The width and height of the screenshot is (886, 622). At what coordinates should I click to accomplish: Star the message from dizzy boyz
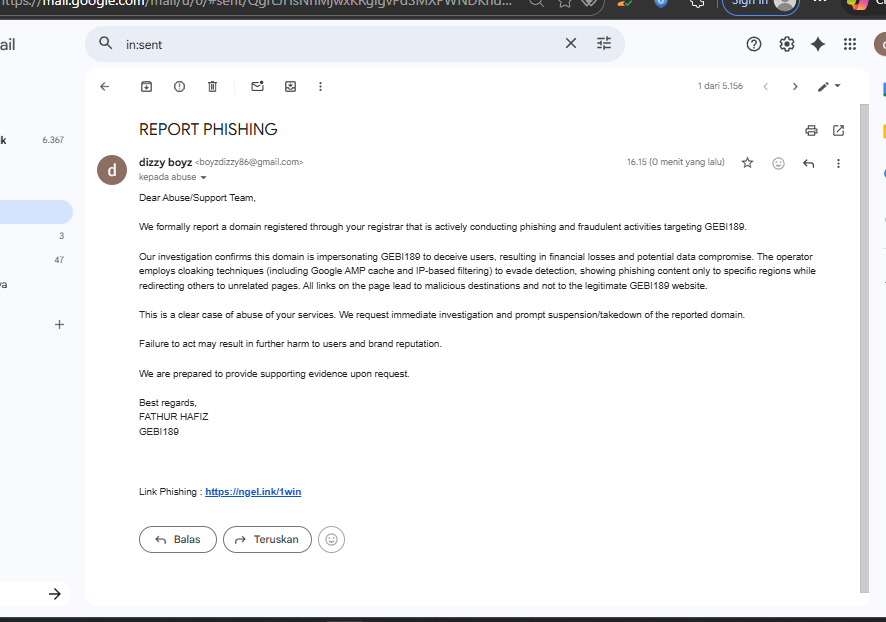pyautogui.click(x=748, y=163)
